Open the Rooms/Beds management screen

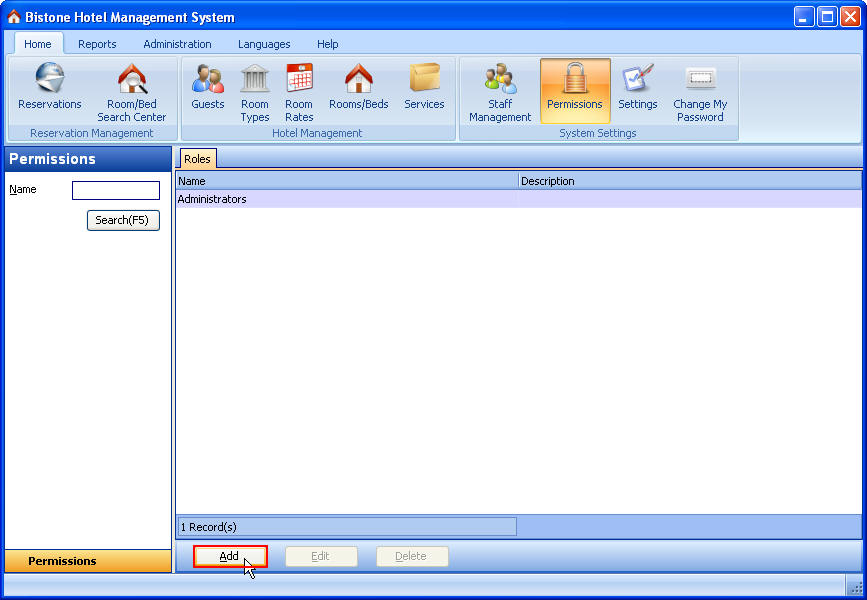[x=357, y=90]
